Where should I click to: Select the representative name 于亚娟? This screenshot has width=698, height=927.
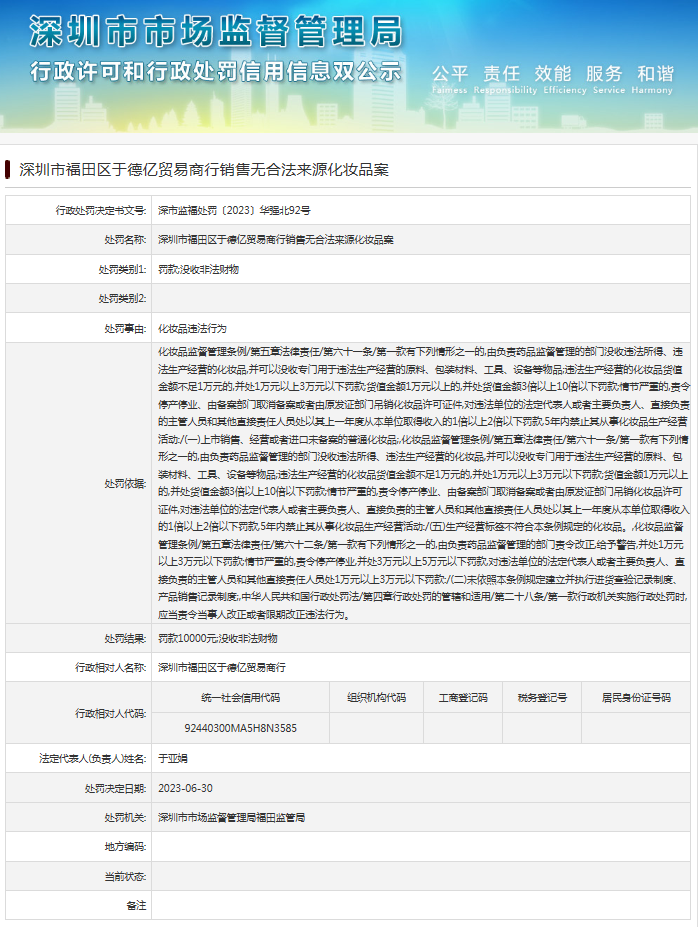(x=173, y=759)
